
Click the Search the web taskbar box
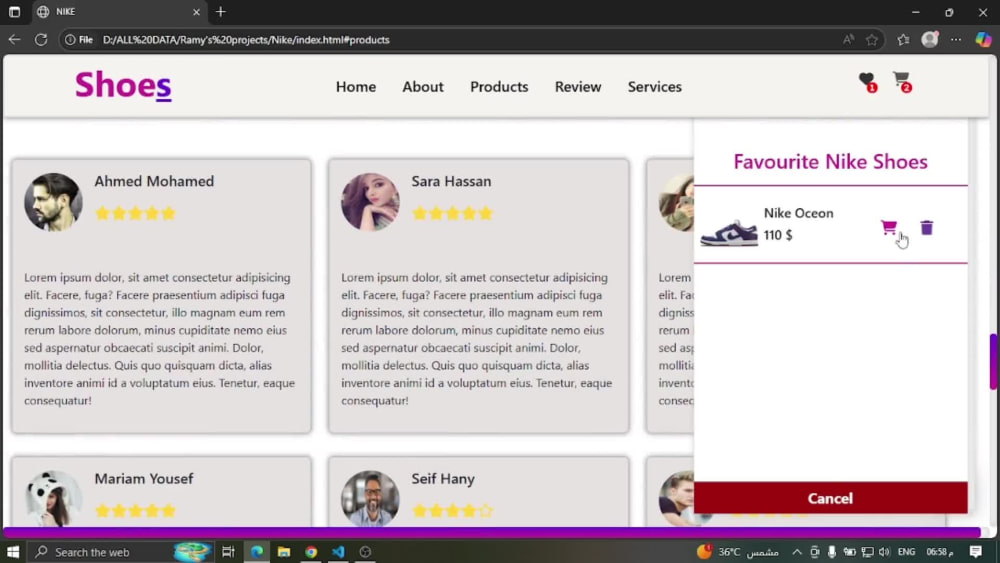pos(121,552)
